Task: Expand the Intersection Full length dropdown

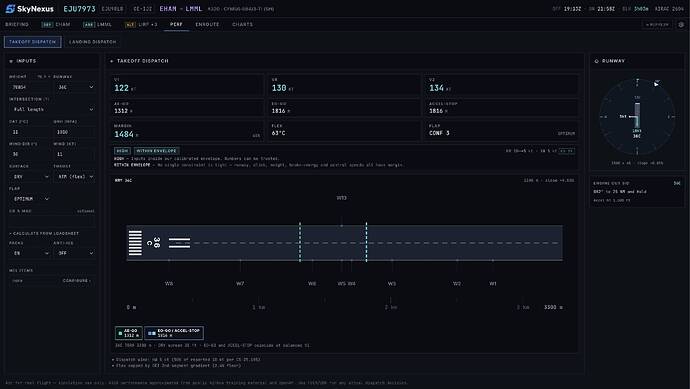Action: tap(52, 109)
